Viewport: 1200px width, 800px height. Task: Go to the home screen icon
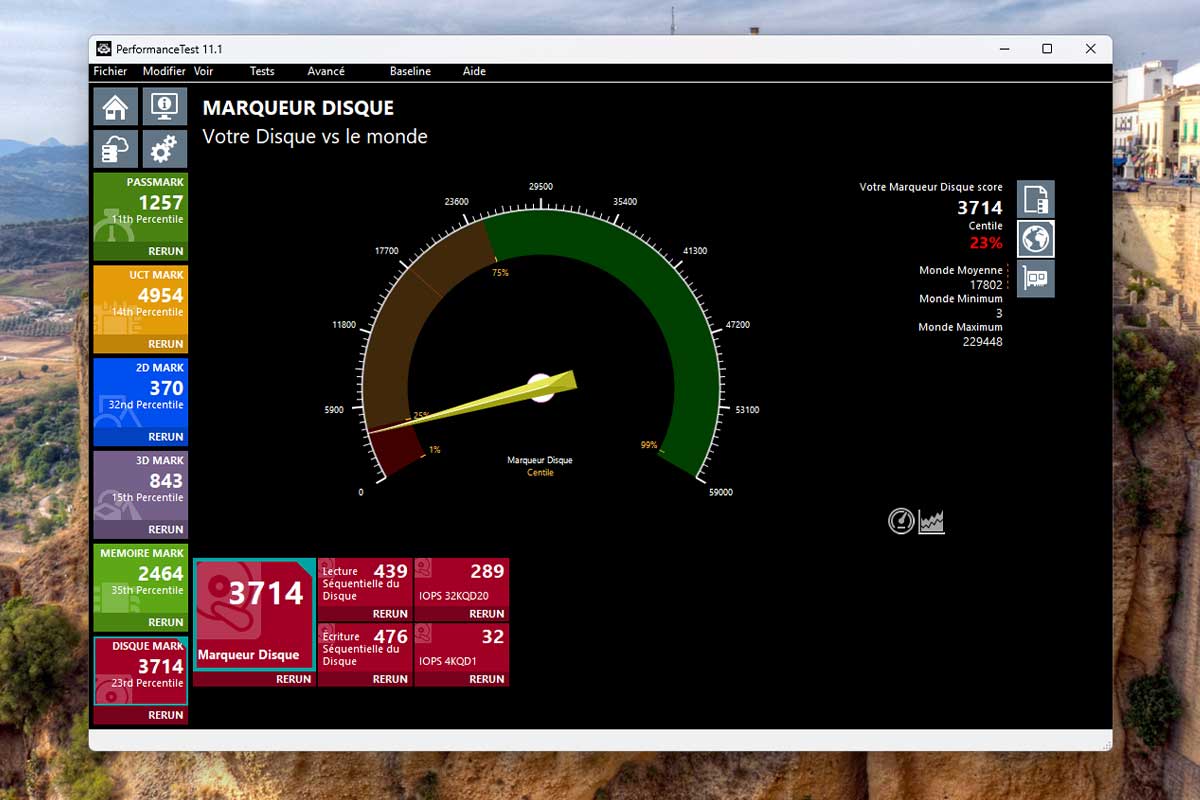[x=115, y=105]
